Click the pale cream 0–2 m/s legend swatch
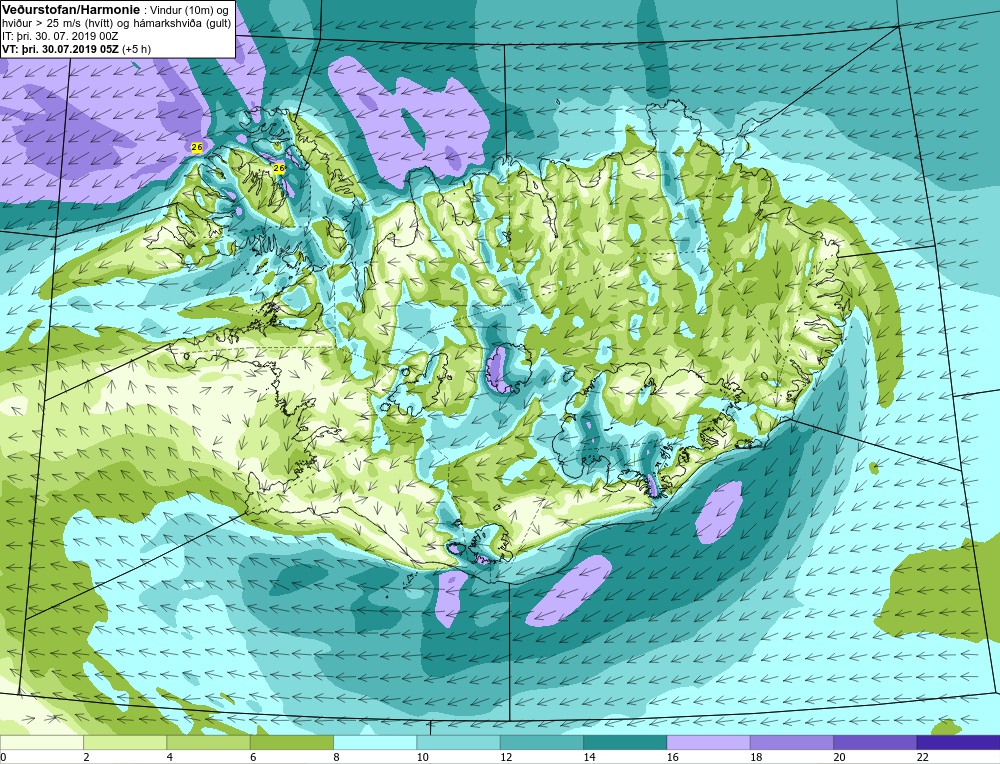Viewport: 1000px width, 764px height. (41, 742)
